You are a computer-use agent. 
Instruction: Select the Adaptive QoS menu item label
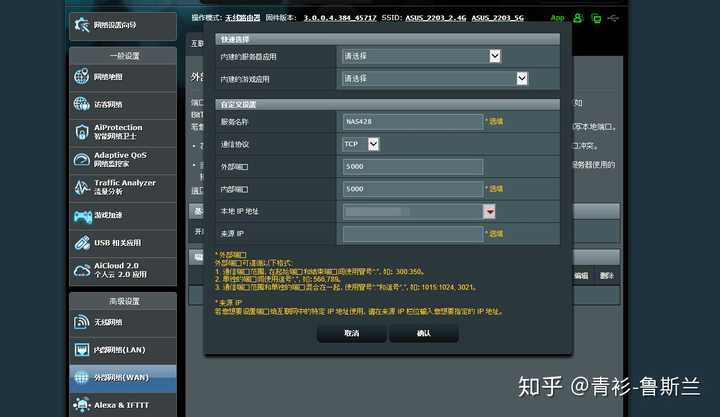[120, 159]
